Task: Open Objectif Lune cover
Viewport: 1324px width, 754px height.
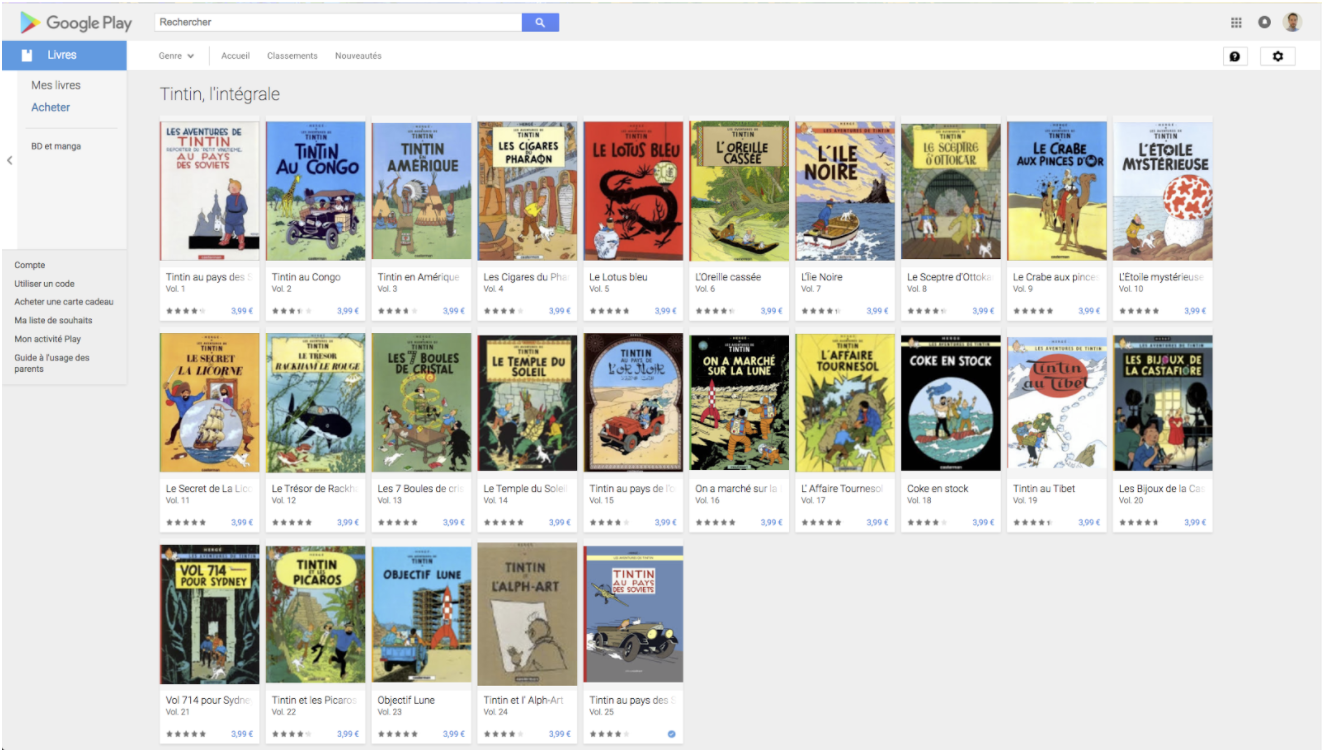Action: 421,614
